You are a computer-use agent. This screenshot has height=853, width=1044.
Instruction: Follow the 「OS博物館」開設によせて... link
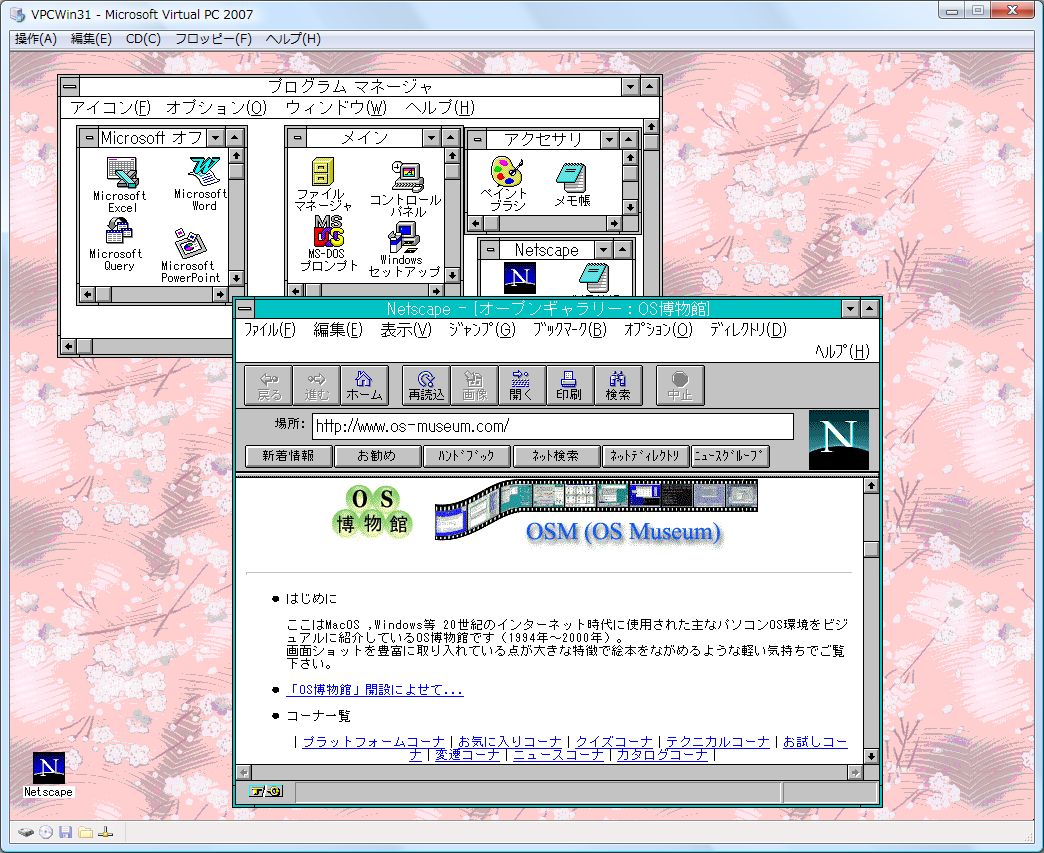pos(374,690)
